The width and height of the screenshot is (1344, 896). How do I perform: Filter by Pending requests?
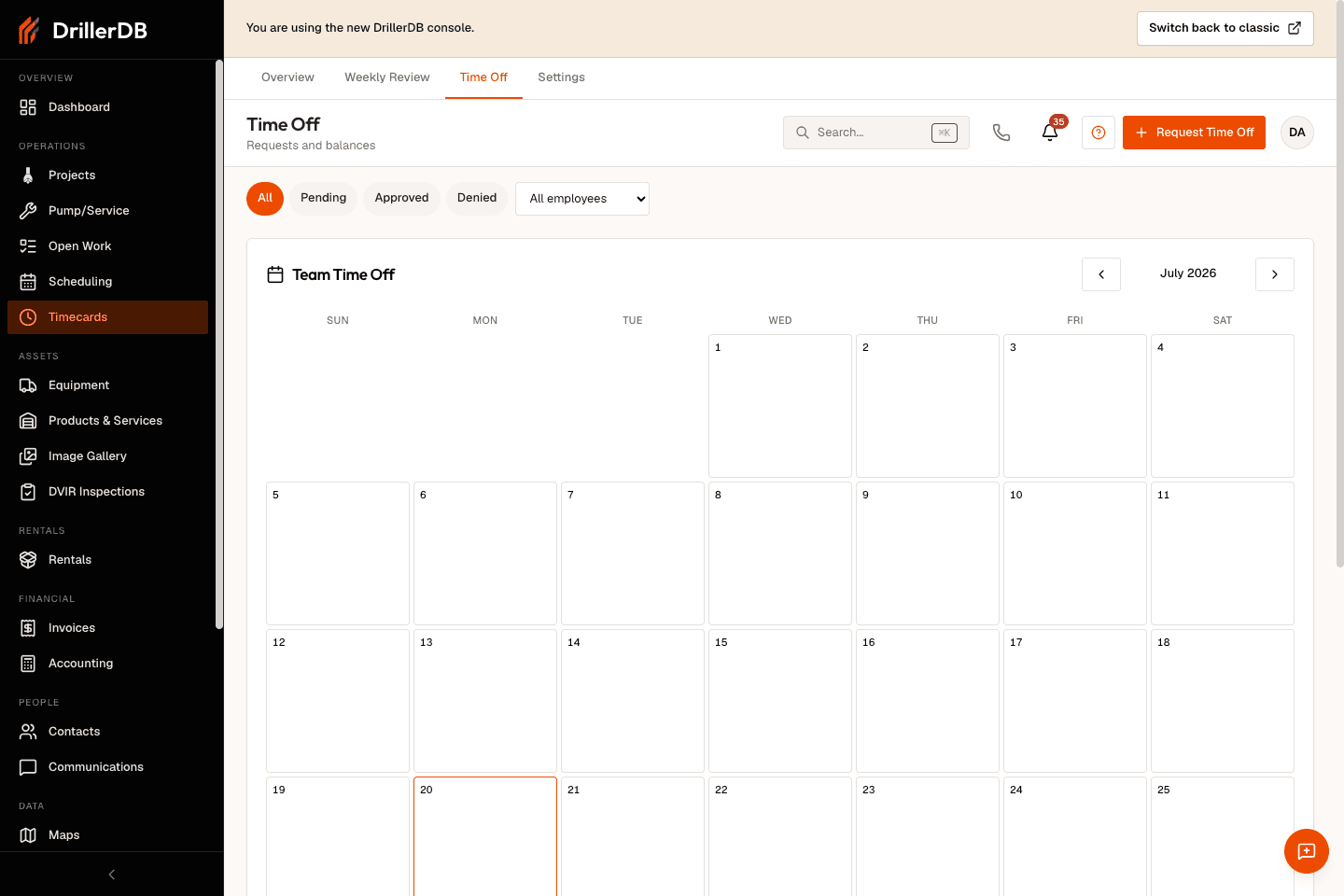pos(323,199)
